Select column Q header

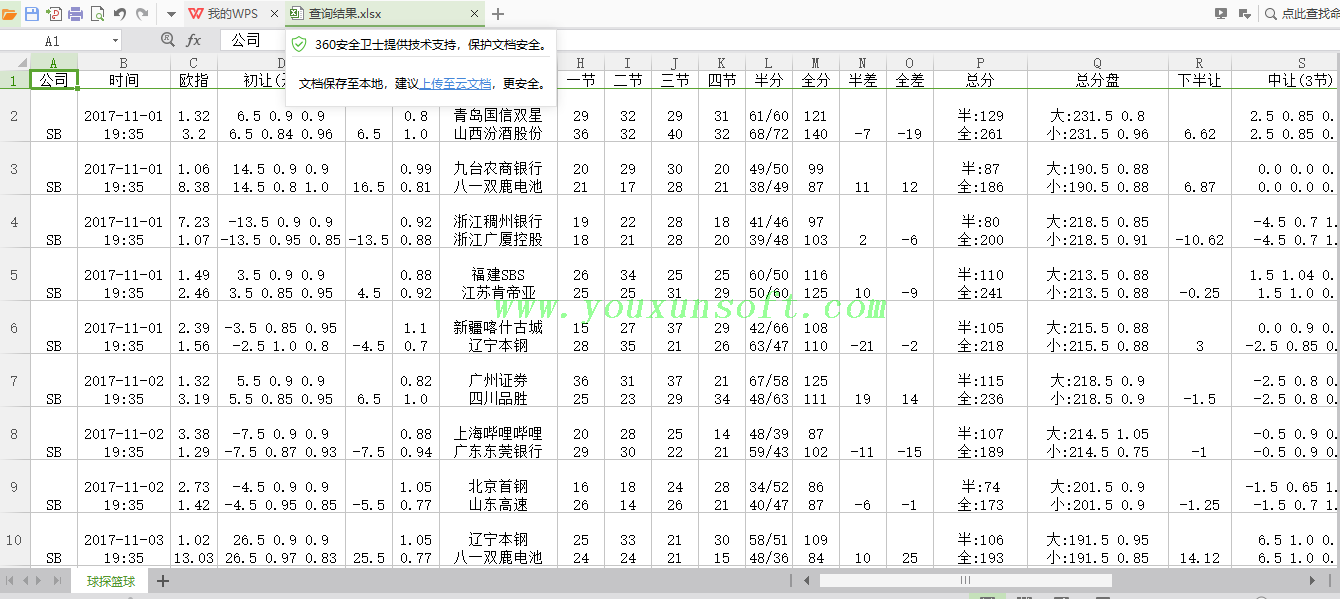point(1097,62)
